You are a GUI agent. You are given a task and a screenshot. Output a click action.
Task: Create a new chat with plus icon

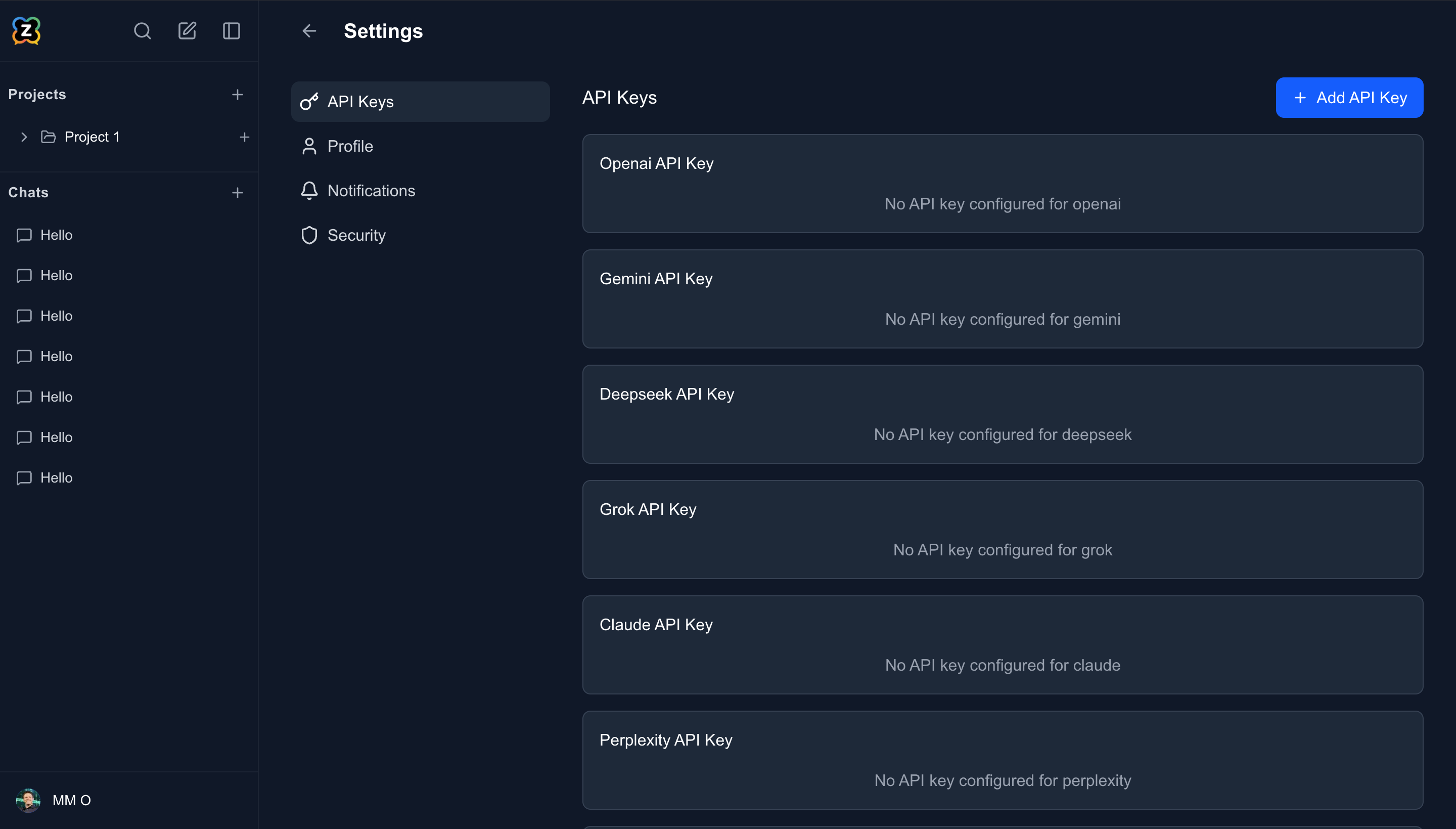point(237,193)
